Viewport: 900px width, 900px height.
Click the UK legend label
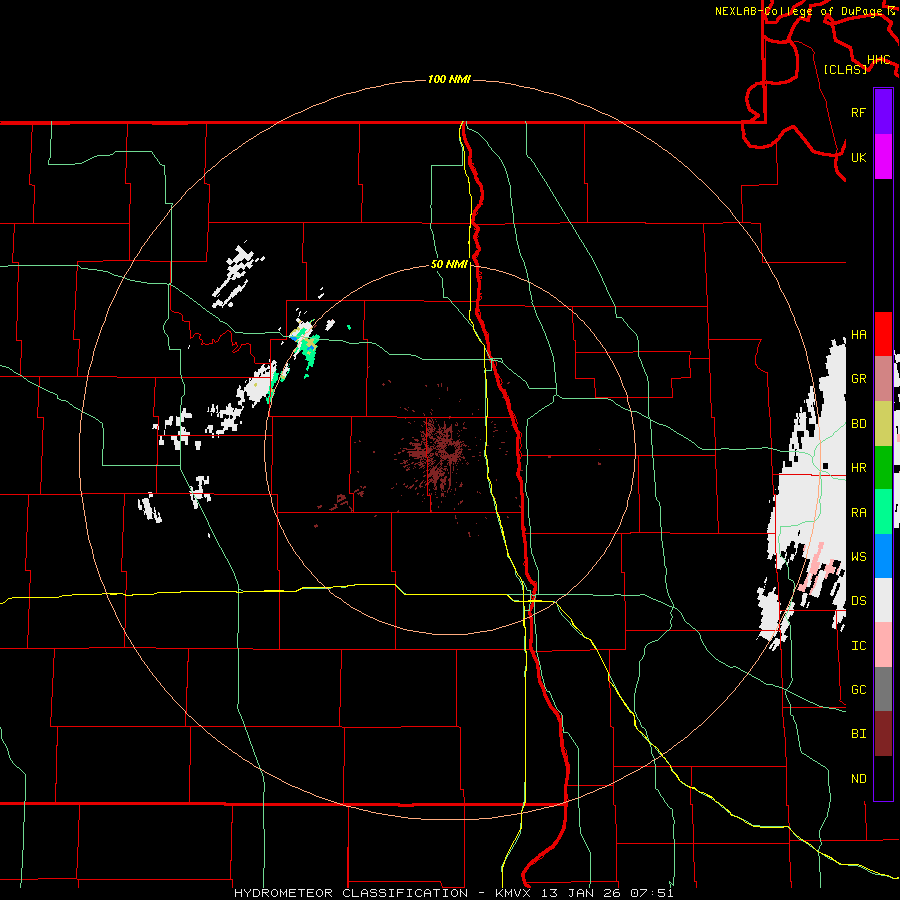tap(859, 157)
